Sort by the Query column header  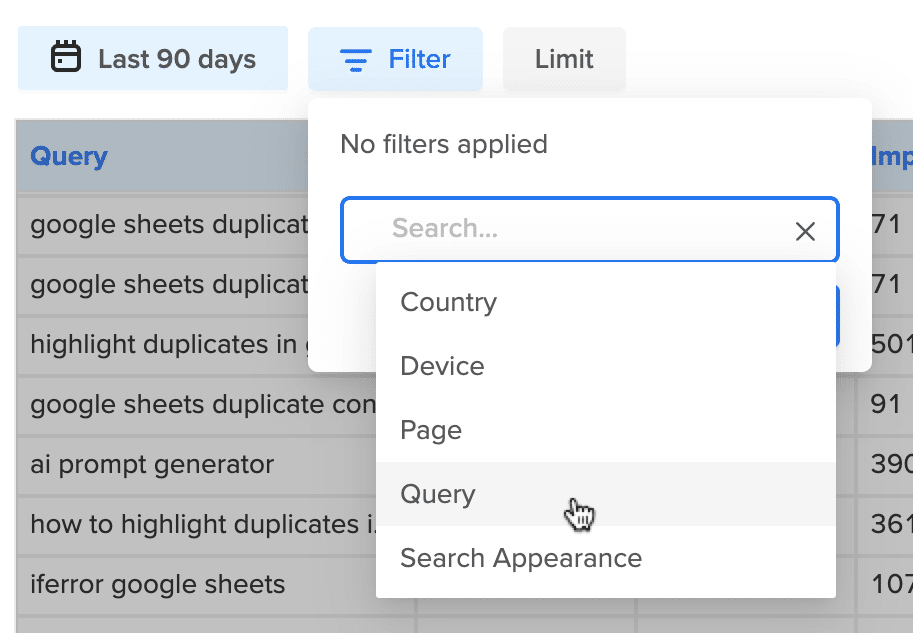69,156
